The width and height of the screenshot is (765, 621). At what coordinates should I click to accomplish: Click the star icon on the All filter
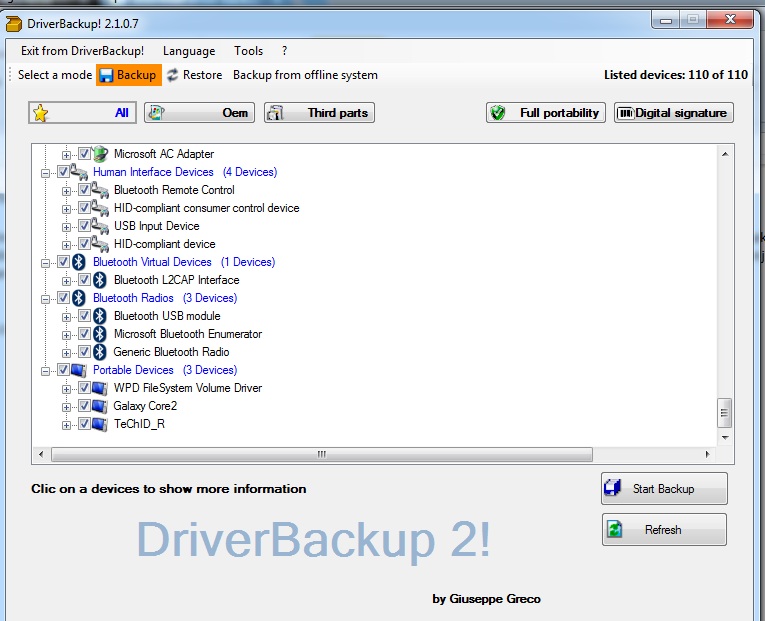(x=40, y=113)
